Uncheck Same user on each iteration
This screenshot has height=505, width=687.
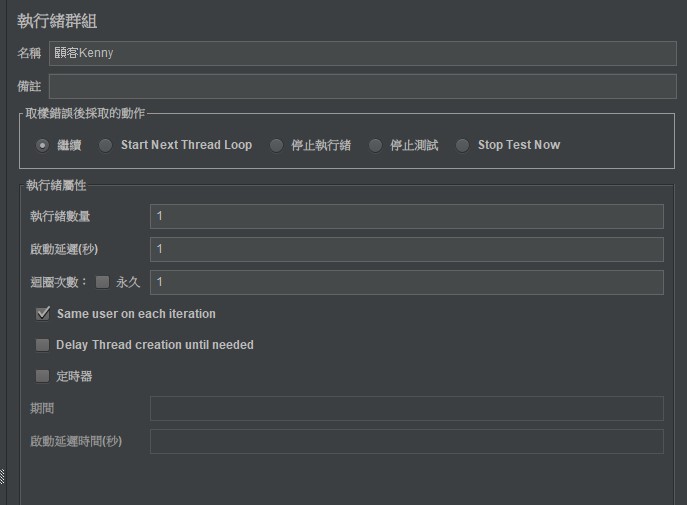pos(43,314)
